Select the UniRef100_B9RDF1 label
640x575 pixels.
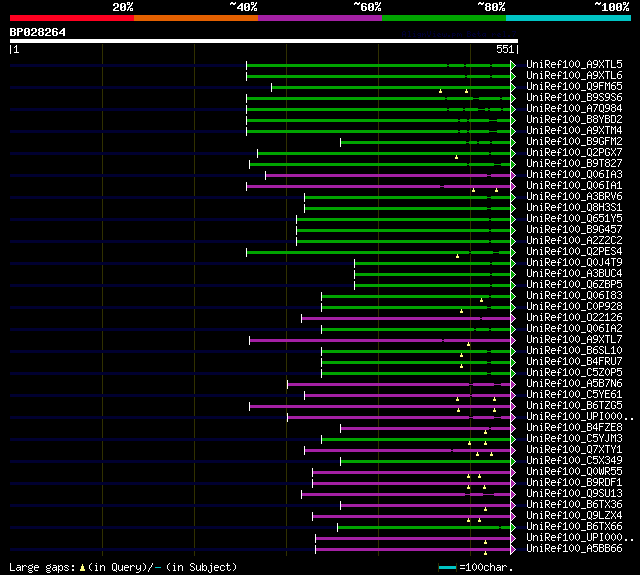click(574, 483)
